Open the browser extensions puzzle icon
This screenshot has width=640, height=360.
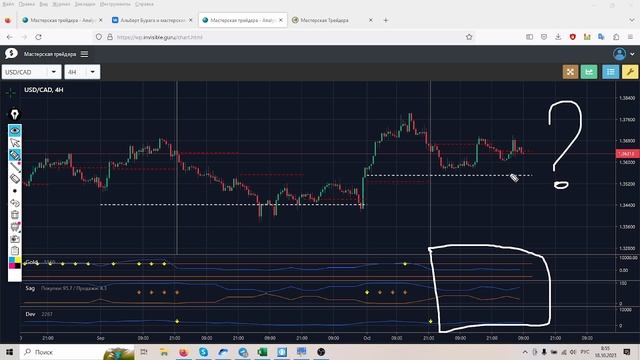click(x=616, y=37)
